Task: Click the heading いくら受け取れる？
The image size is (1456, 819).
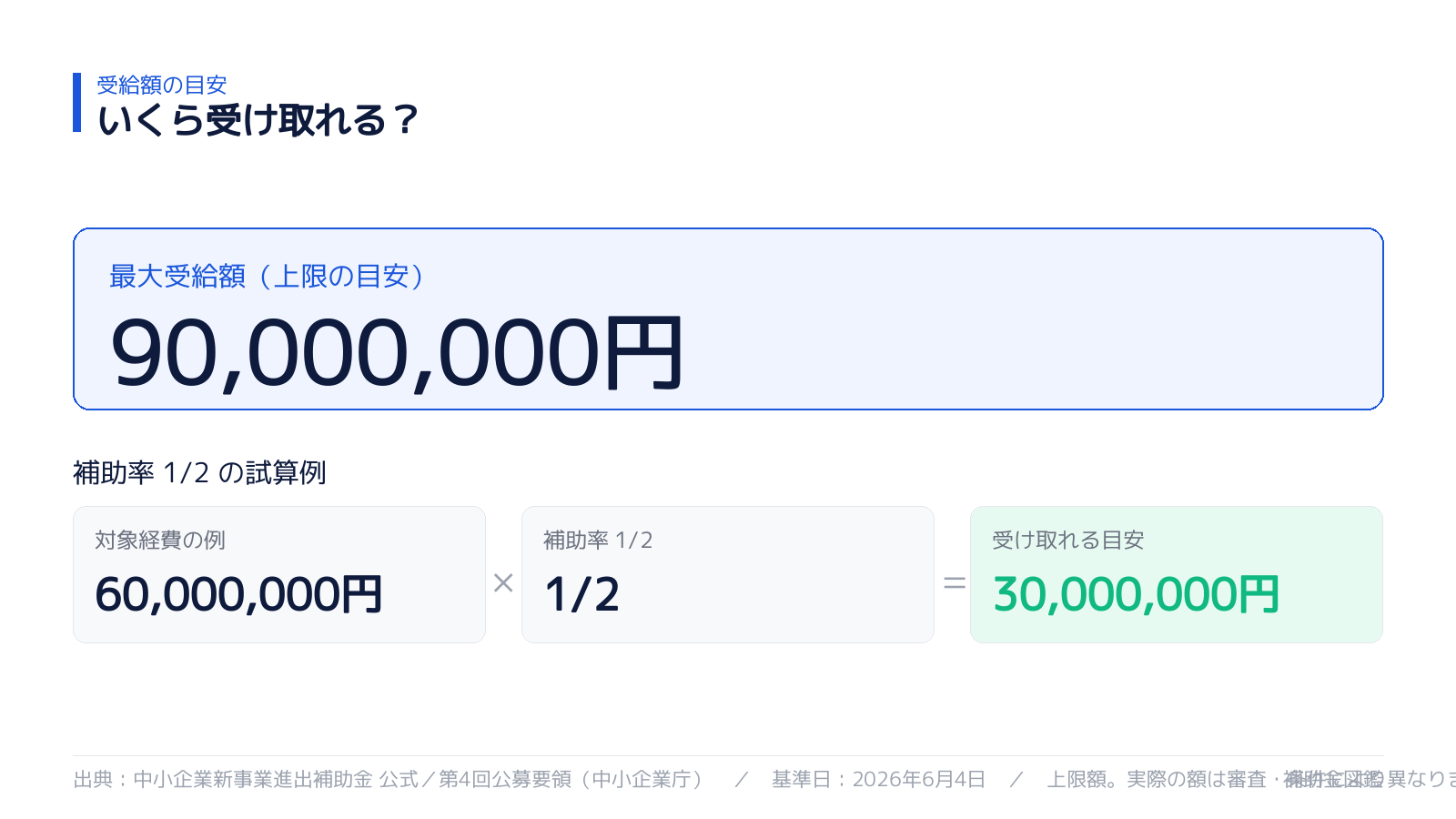Action: point(258,120)
